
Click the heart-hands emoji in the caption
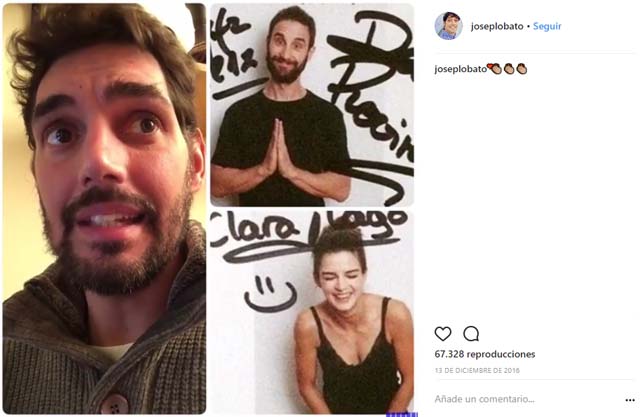494,69
